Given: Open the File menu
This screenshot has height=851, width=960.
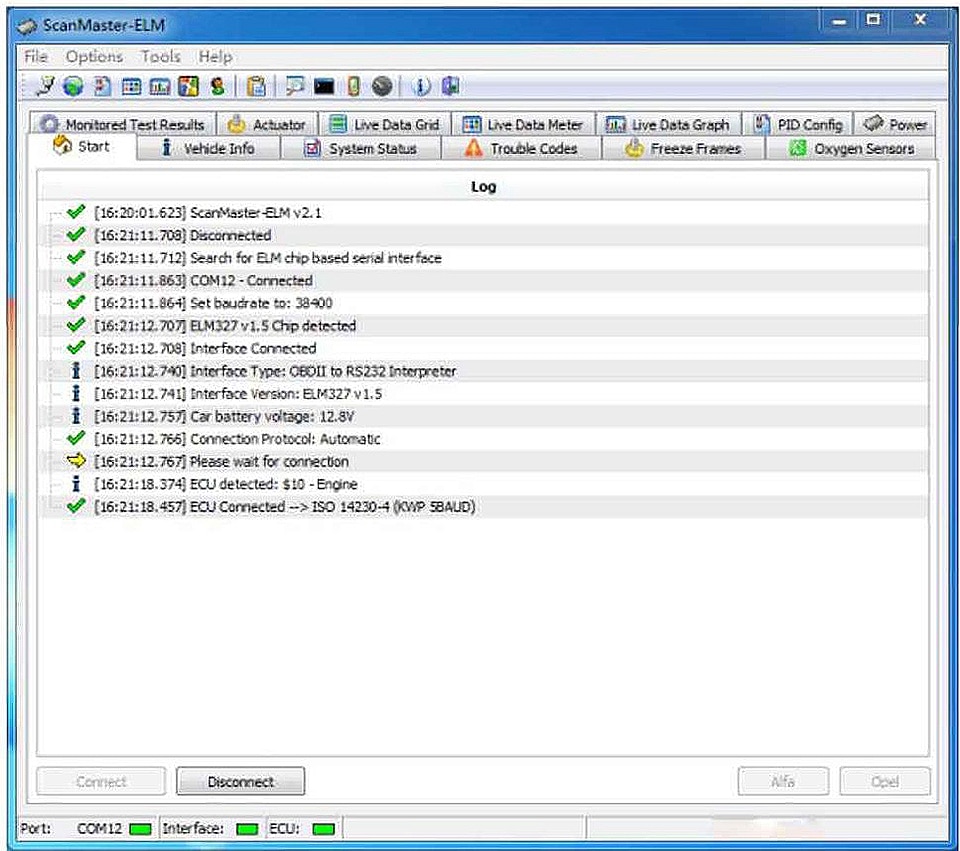Looking at the screenshot, I should click(36, 57).
